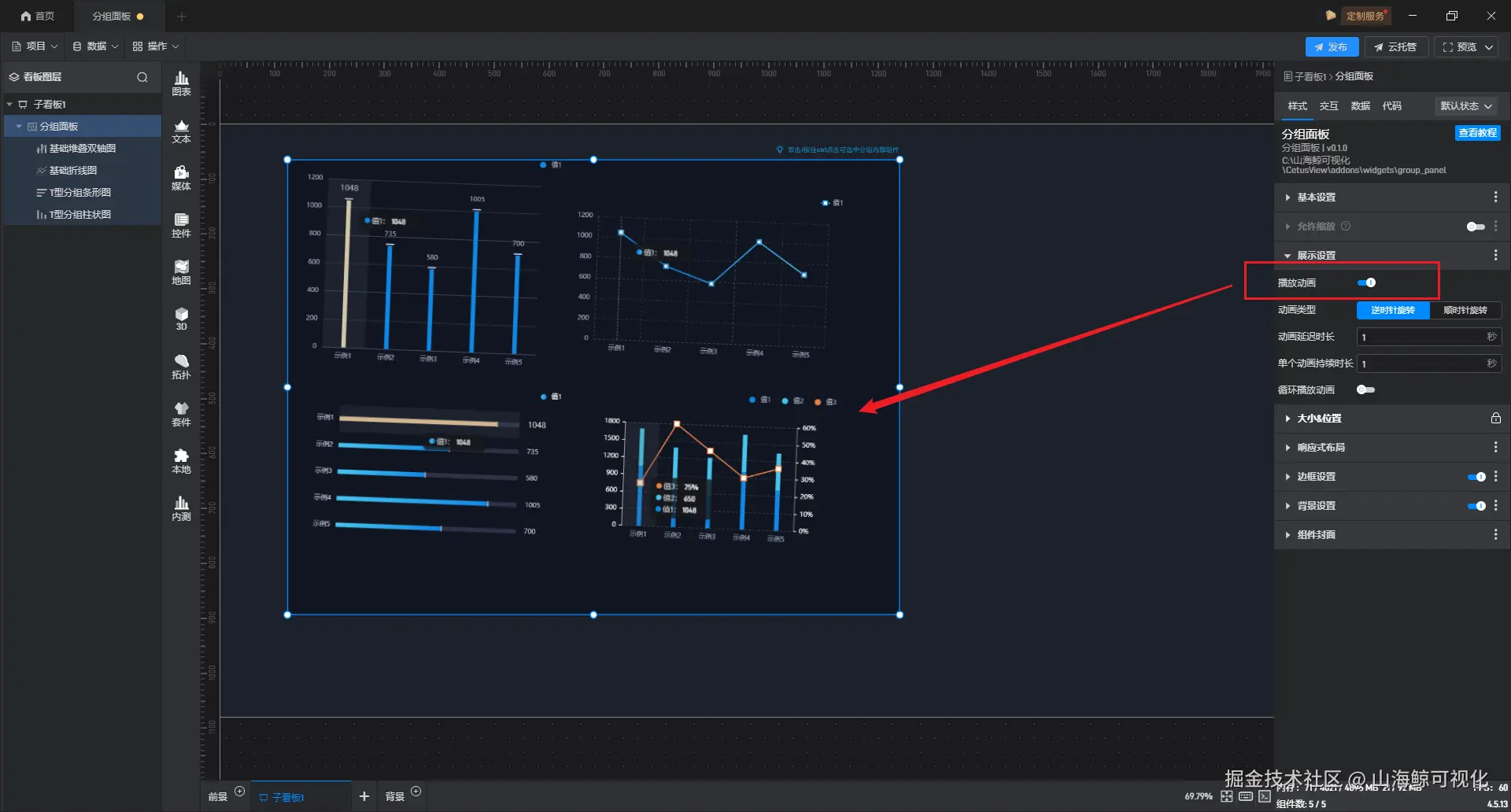This screenshot has height=812, width=1511.
Task: Open the 项目 menu
Action: [x=35, y=46]
